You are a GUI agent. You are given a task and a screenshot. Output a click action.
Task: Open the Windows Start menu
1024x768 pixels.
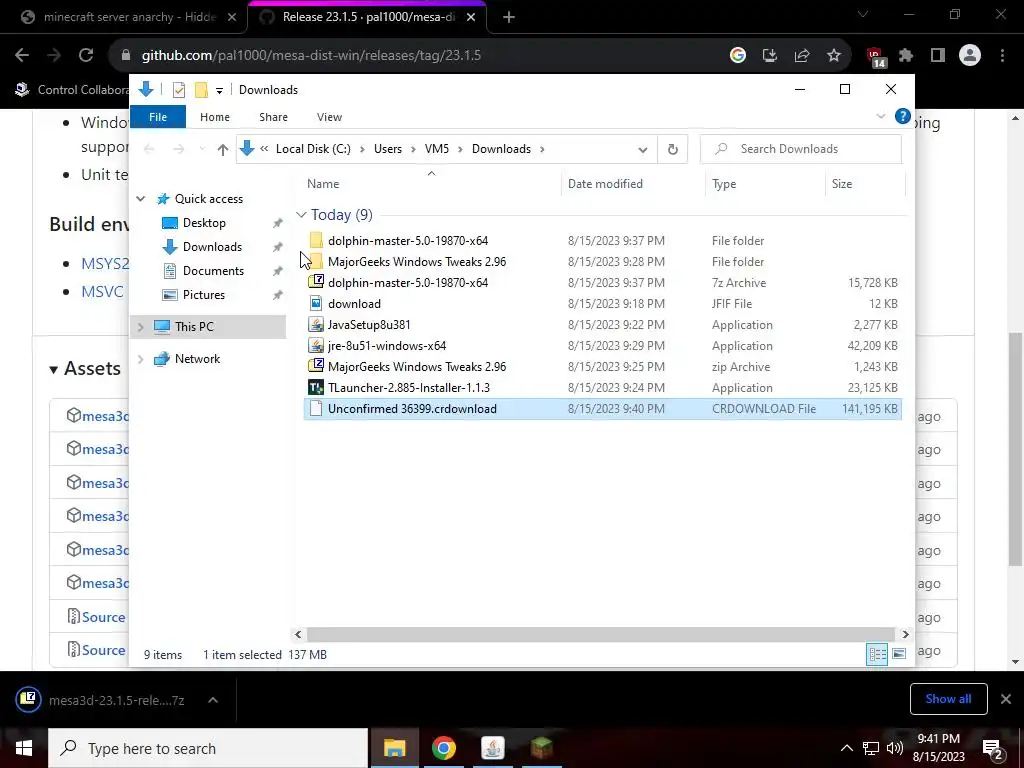point(24,748)
